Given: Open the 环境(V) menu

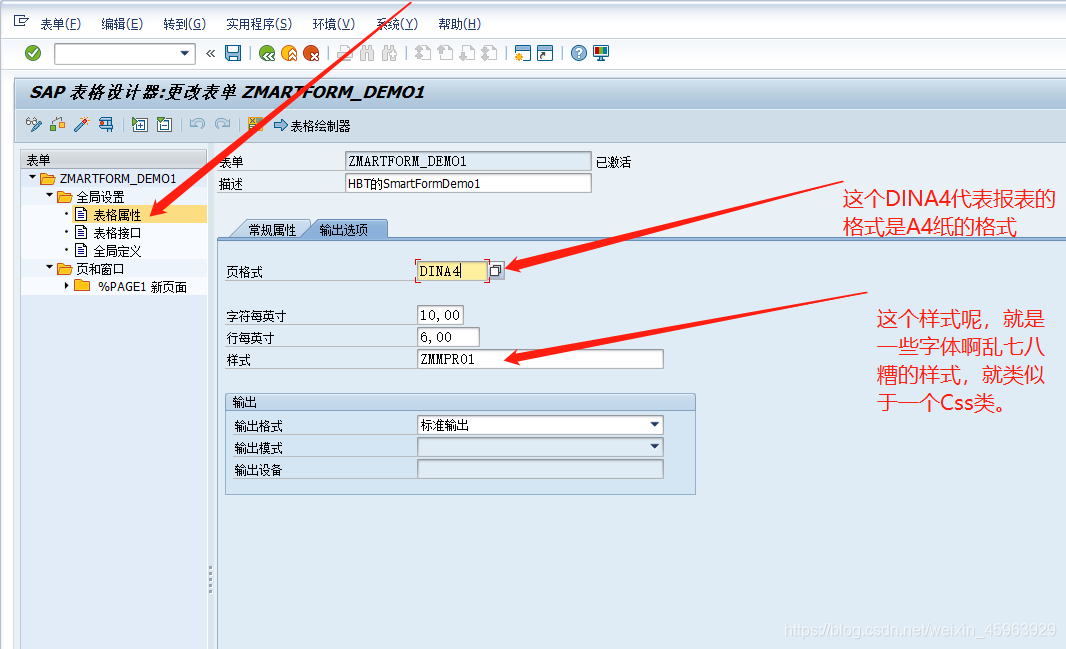Looking at the screenshot, I should click(x=334, y=24).
